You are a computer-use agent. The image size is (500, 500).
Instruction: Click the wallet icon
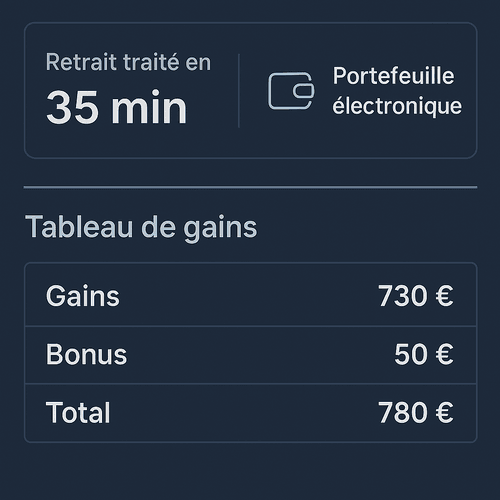click(x=291, y=91)
